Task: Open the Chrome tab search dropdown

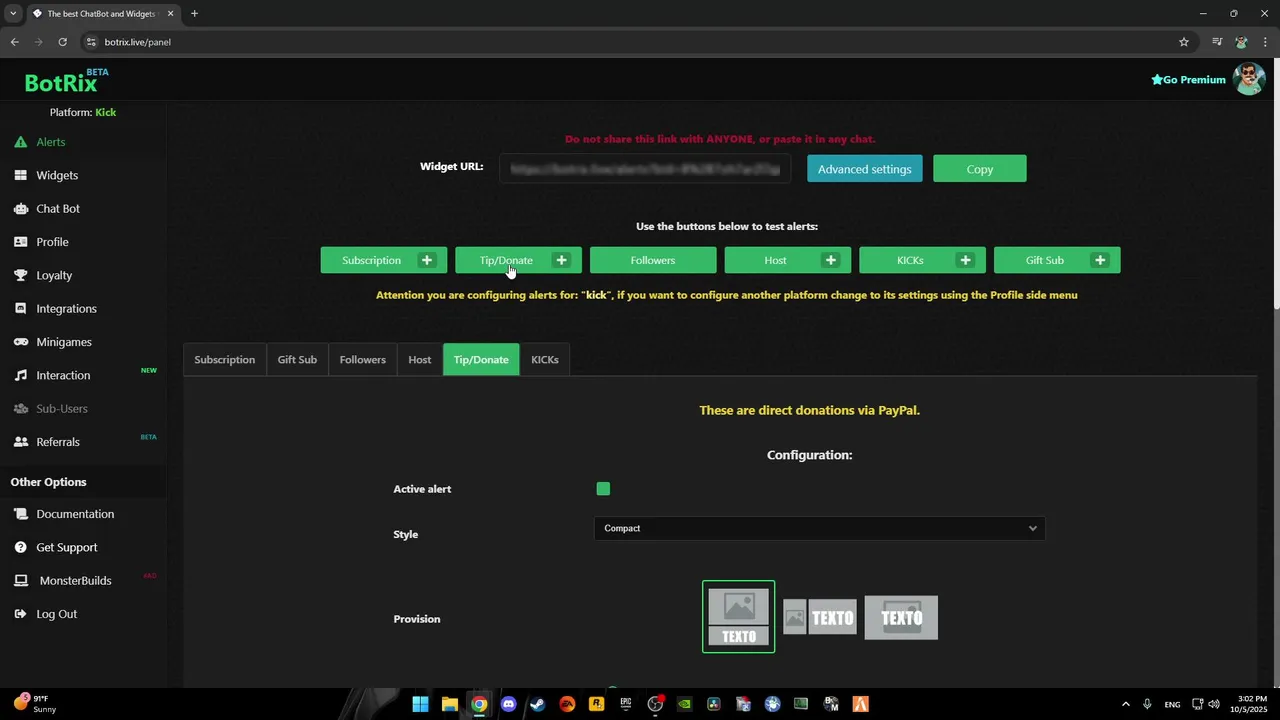Action: click(x=13, y=14)
